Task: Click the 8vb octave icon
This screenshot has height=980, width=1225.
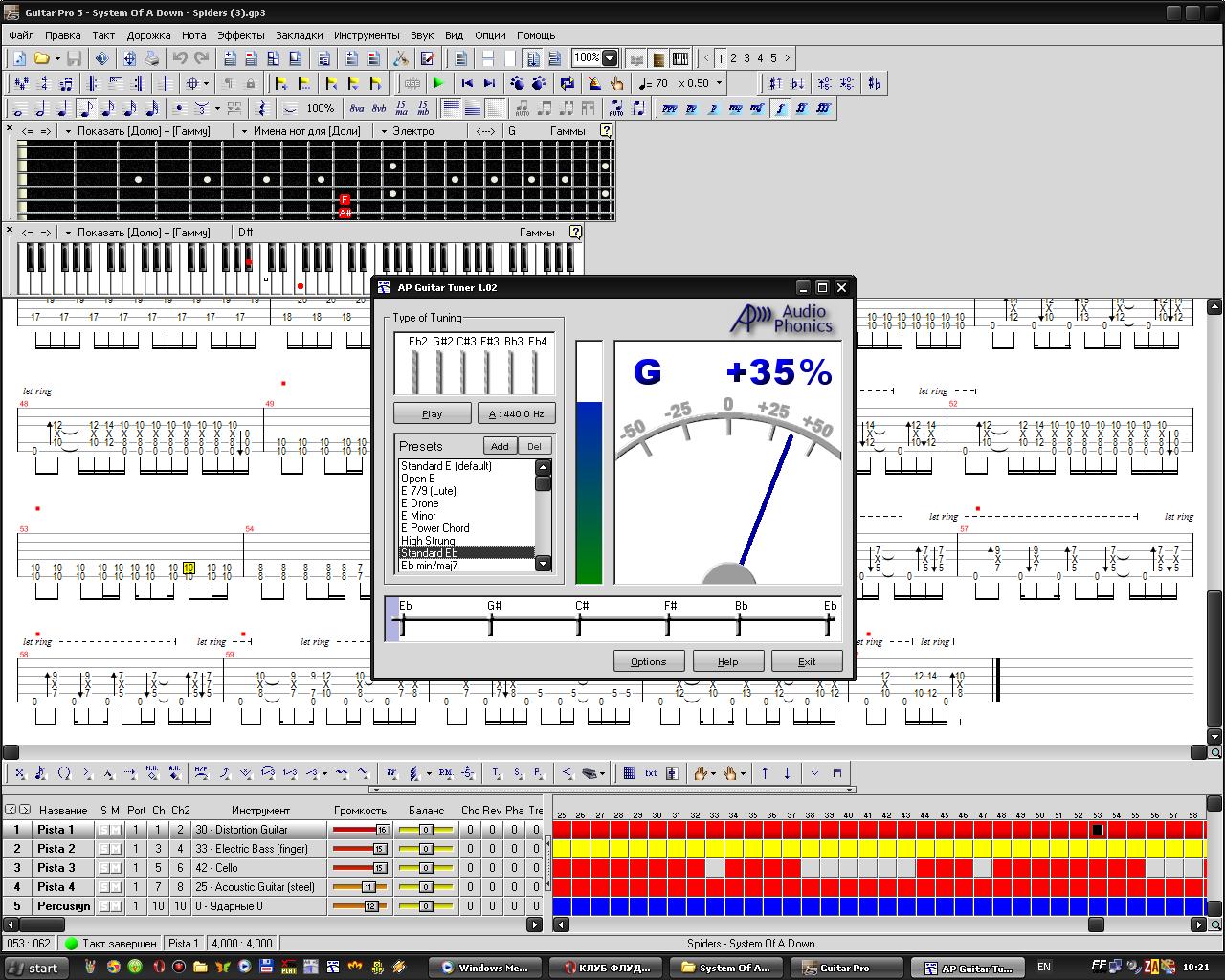Action: coord(379,108)
